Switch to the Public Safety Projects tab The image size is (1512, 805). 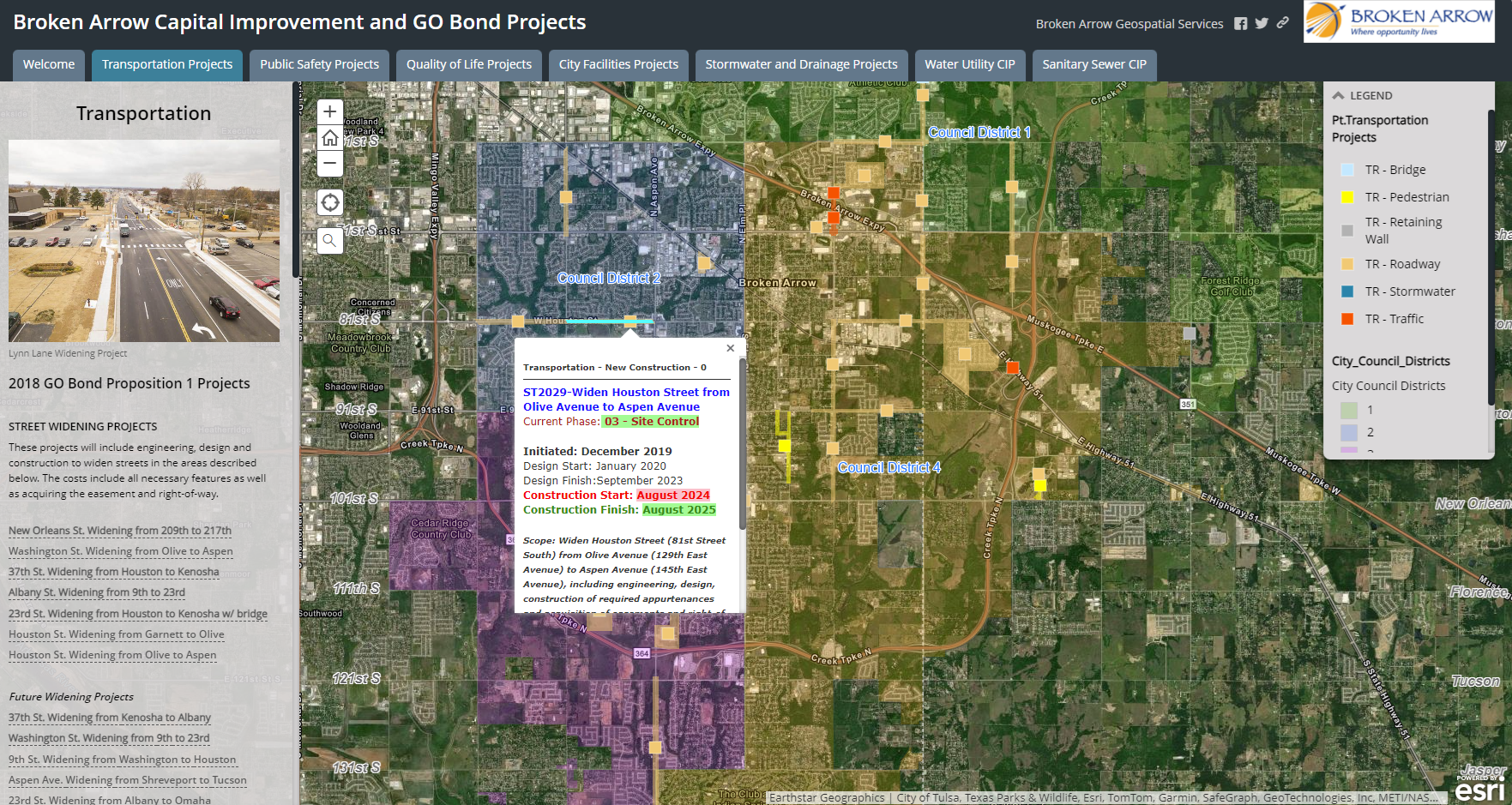(x=319, y=64)
